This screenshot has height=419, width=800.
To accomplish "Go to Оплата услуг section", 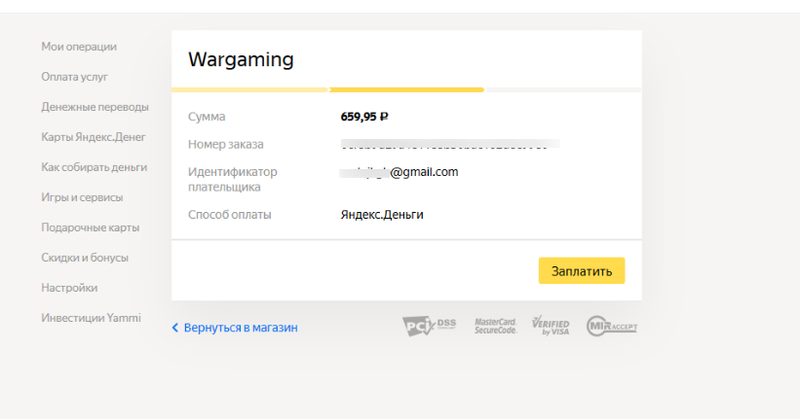I will pos(74,77).
